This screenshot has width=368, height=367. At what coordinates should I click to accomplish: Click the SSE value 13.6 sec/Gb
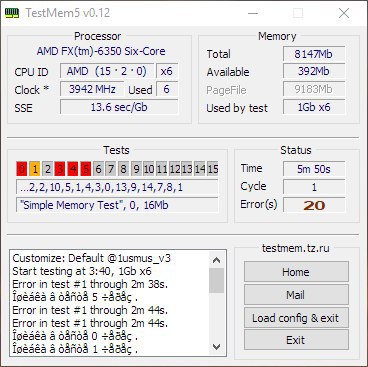(119, 107)
